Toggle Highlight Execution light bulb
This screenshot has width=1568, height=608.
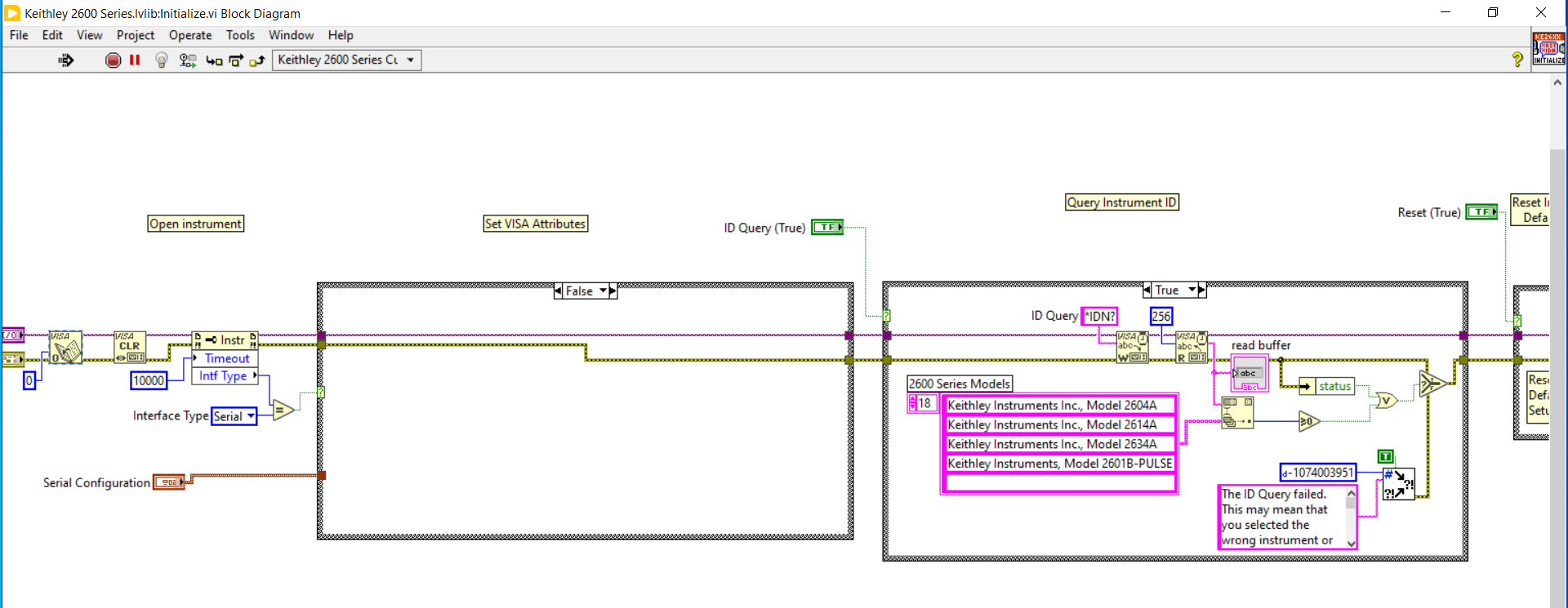click(x=162, y=60)
